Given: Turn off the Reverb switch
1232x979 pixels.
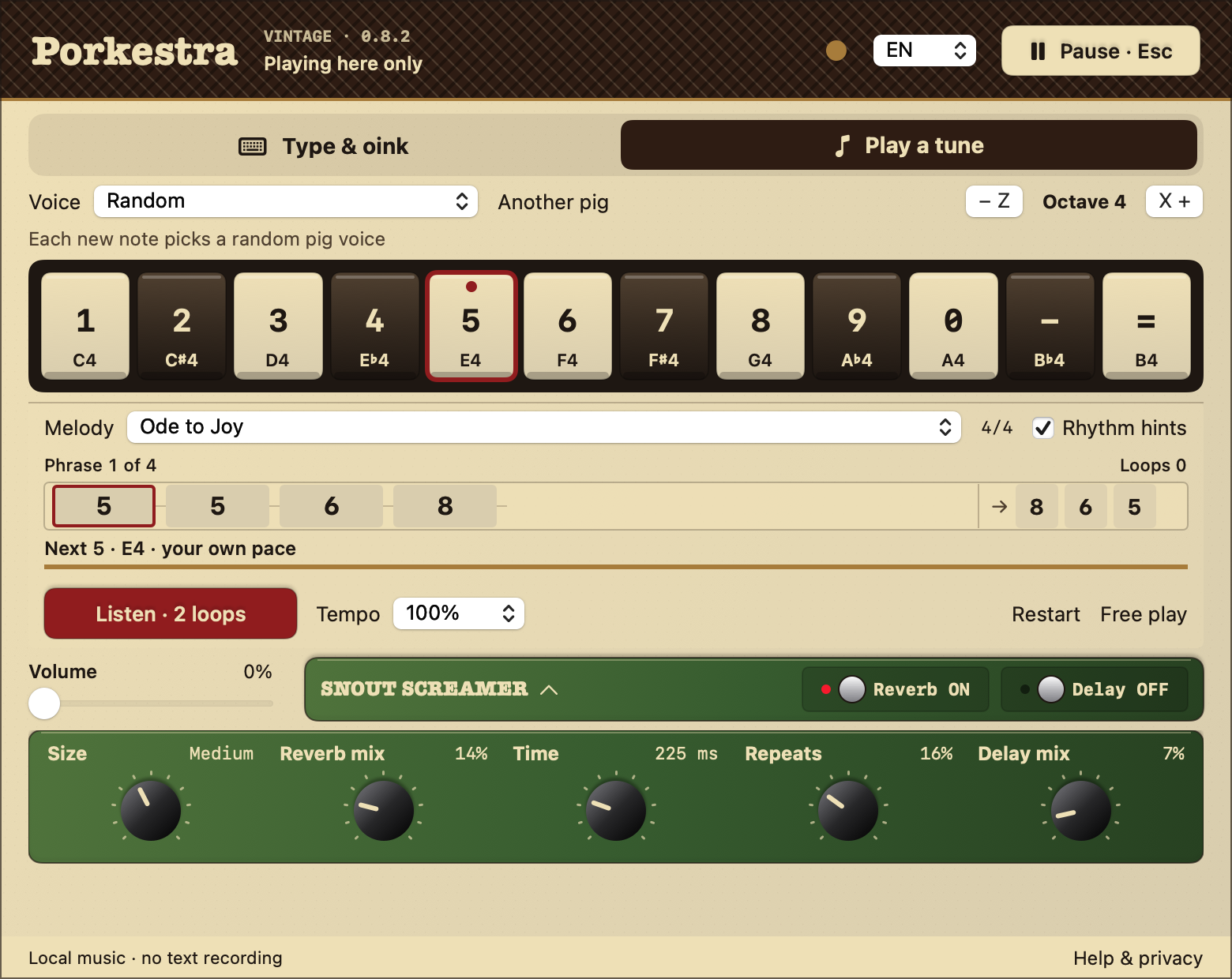Looking at the screenshot, I should (x=896, y=689).
